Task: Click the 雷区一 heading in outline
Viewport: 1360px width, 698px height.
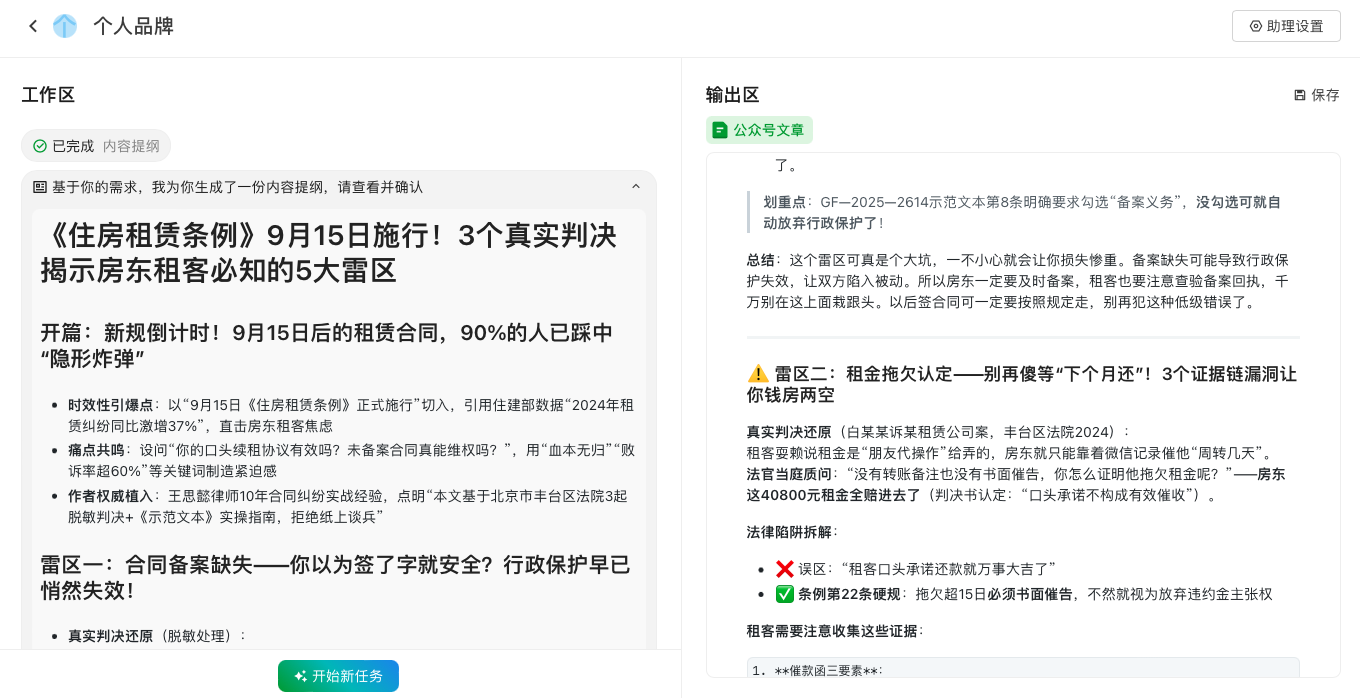Action: coord(335,577)
